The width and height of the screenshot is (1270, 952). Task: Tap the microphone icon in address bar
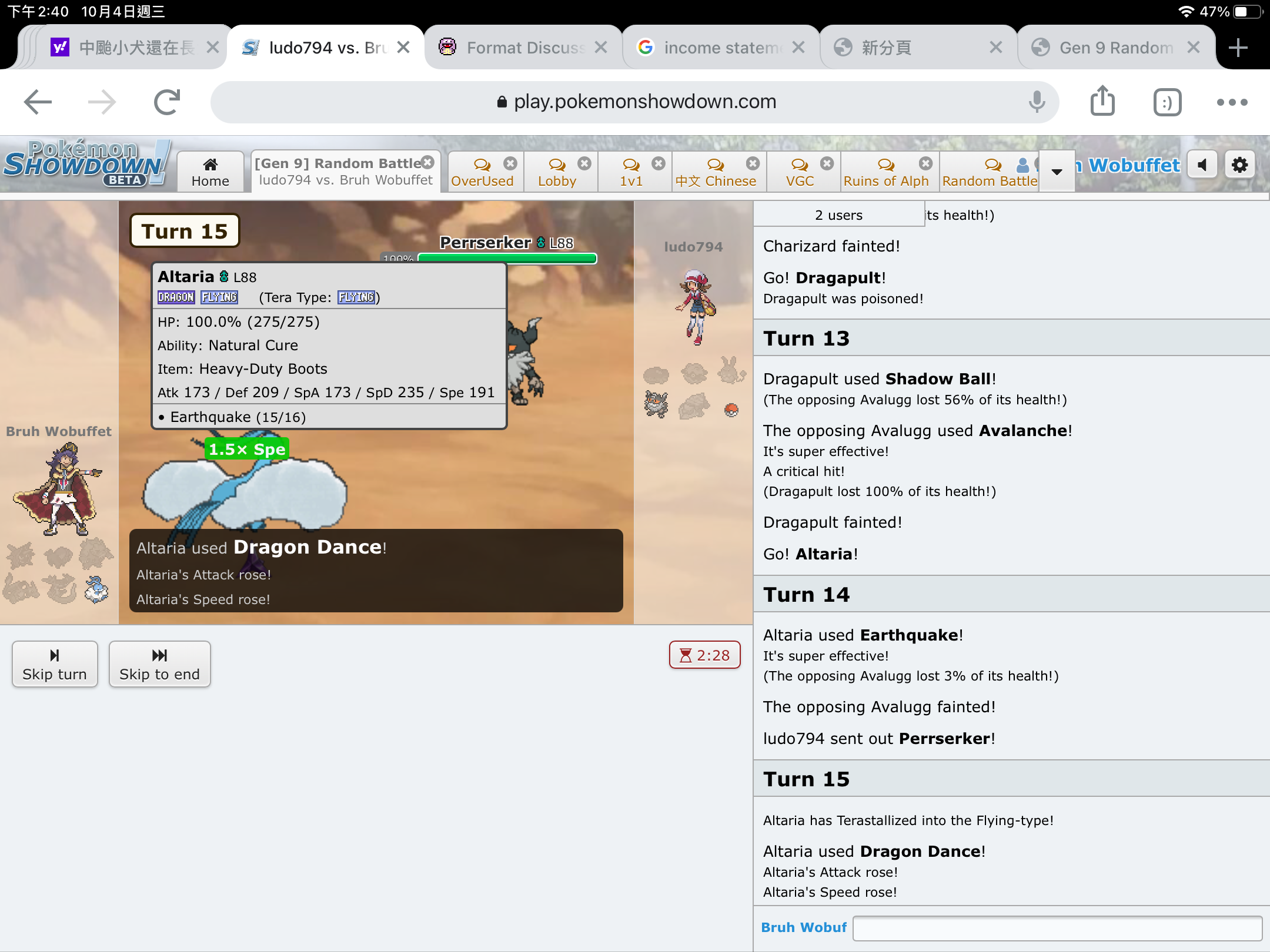point(1037,102)
